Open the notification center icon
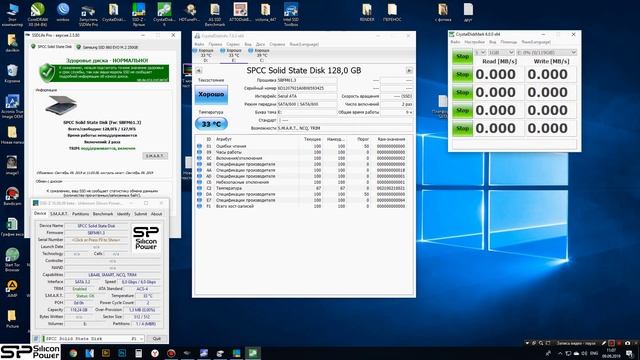This screenshot has height=360, width=640. 629,353
